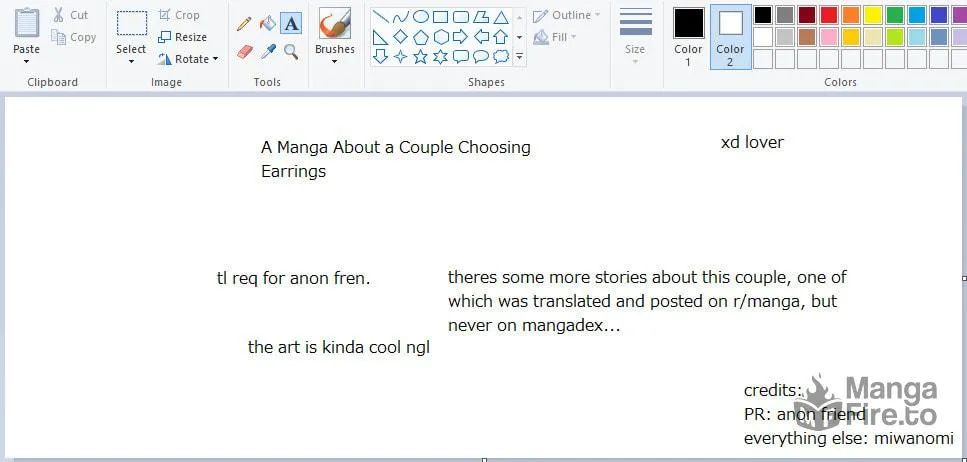Click the Copy button
The height and width of the screenshot is (462, 967).
tap(74, 37)
